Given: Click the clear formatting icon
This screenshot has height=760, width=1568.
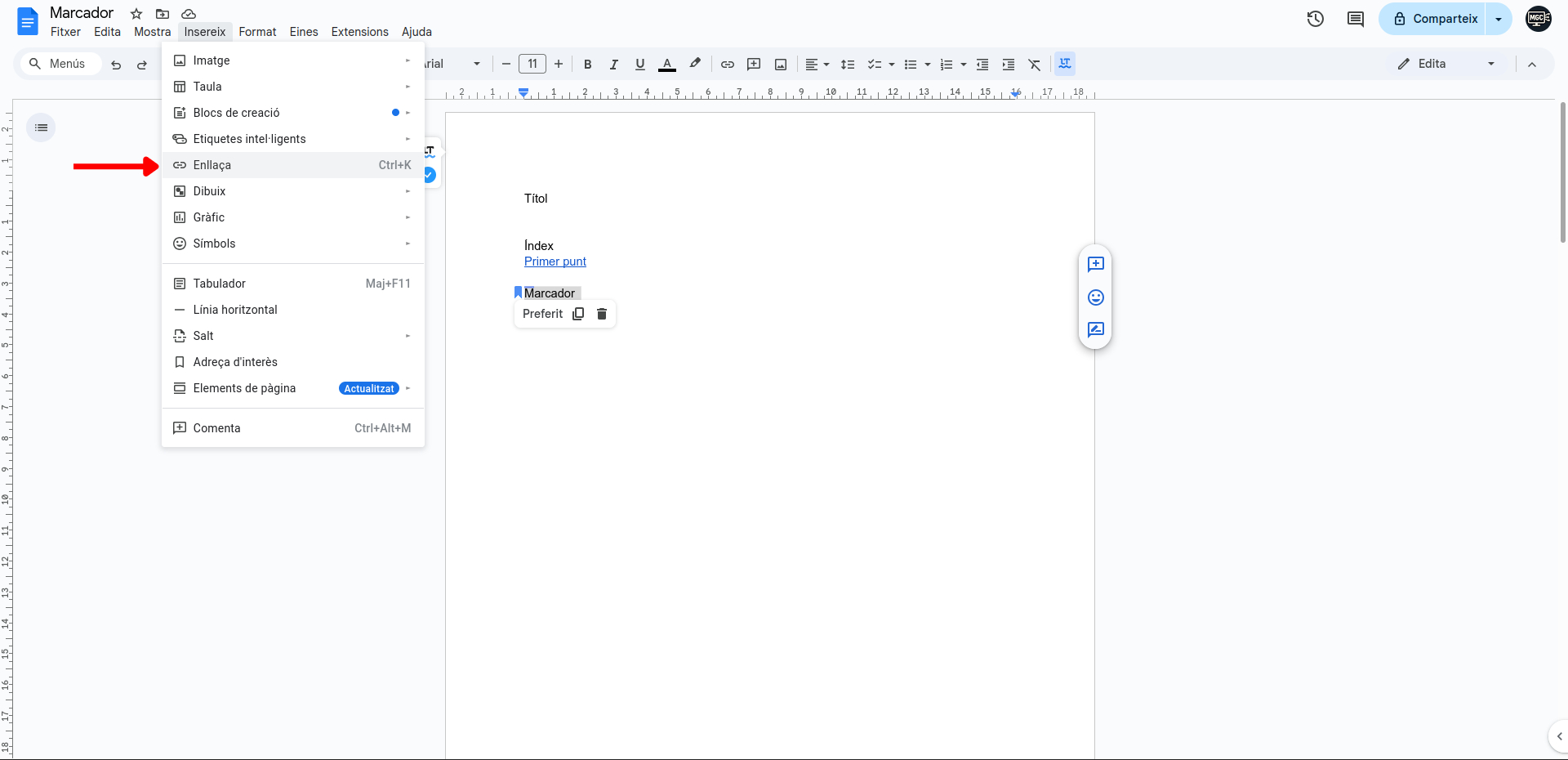Looking at the screenshot, I should [x=1035, y=64].
